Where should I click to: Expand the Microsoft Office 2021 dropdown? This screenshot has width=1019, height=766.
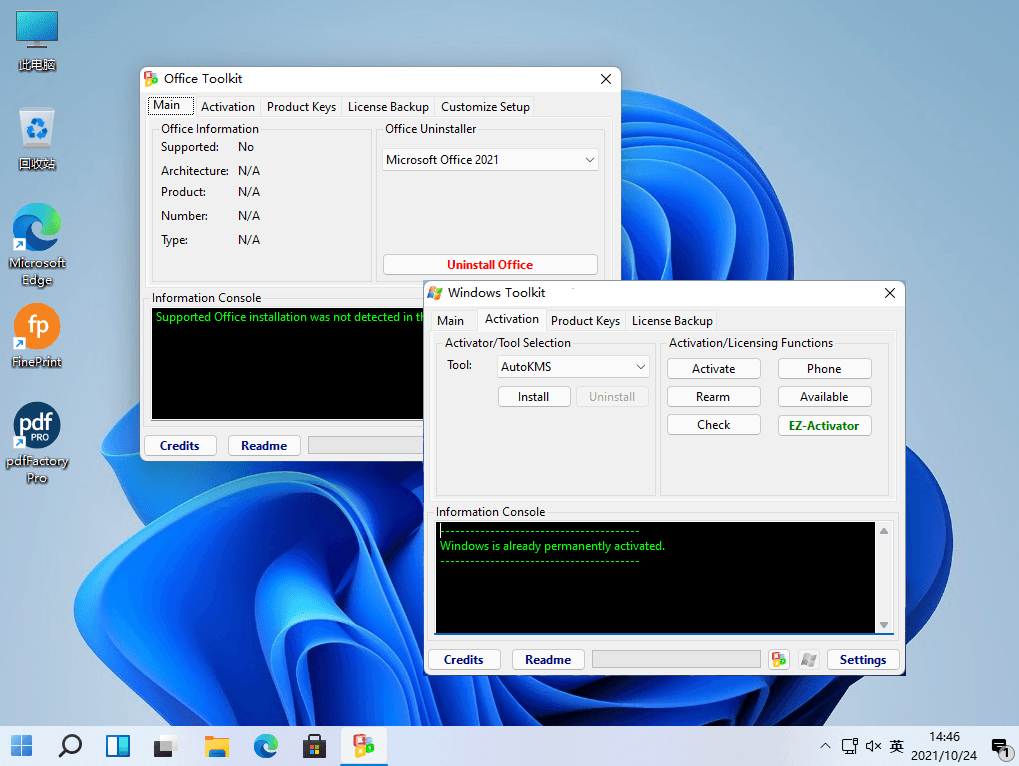tap(490, 160)
